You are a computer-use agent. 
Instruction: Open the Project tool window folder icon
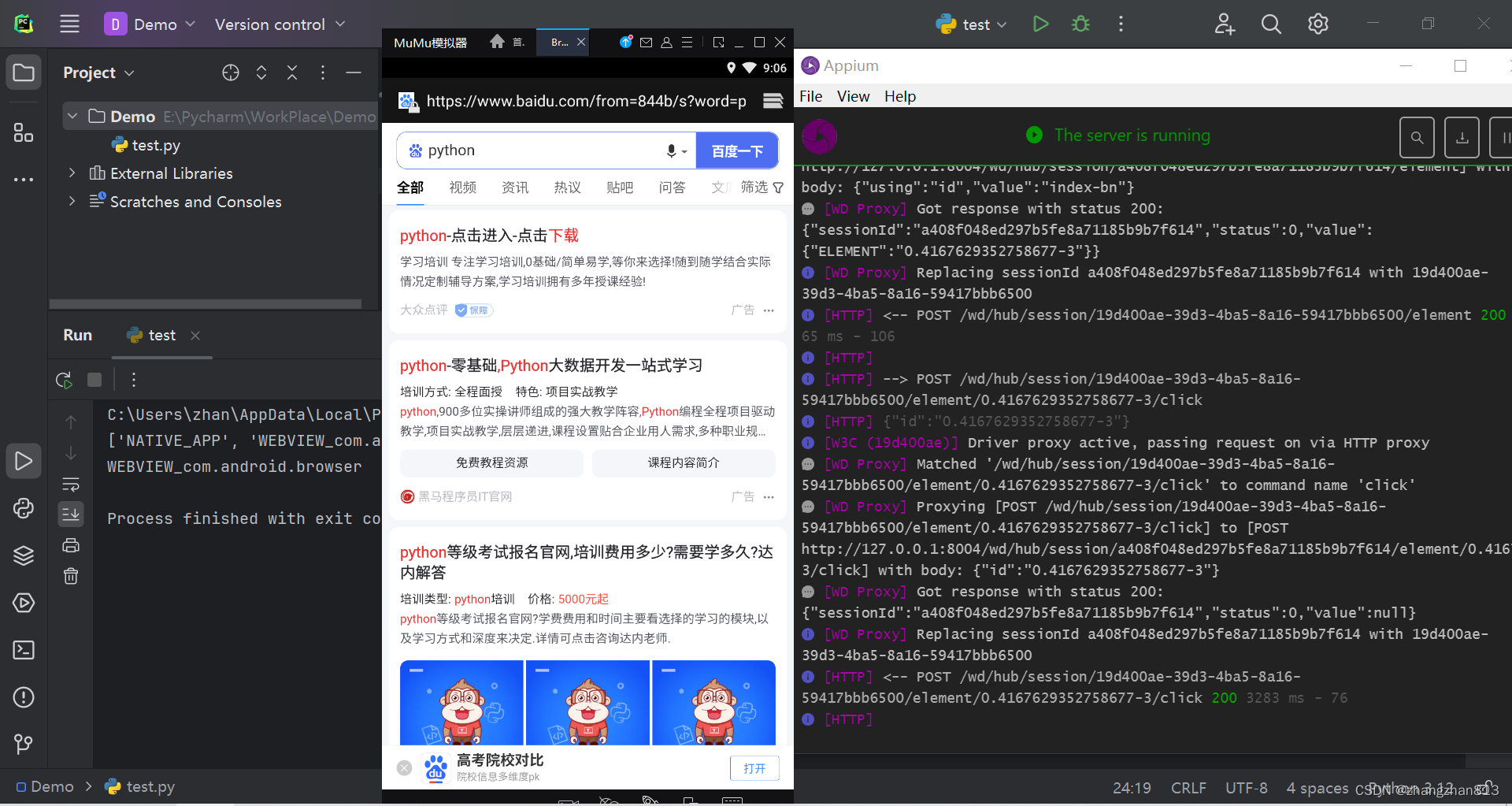24,73
